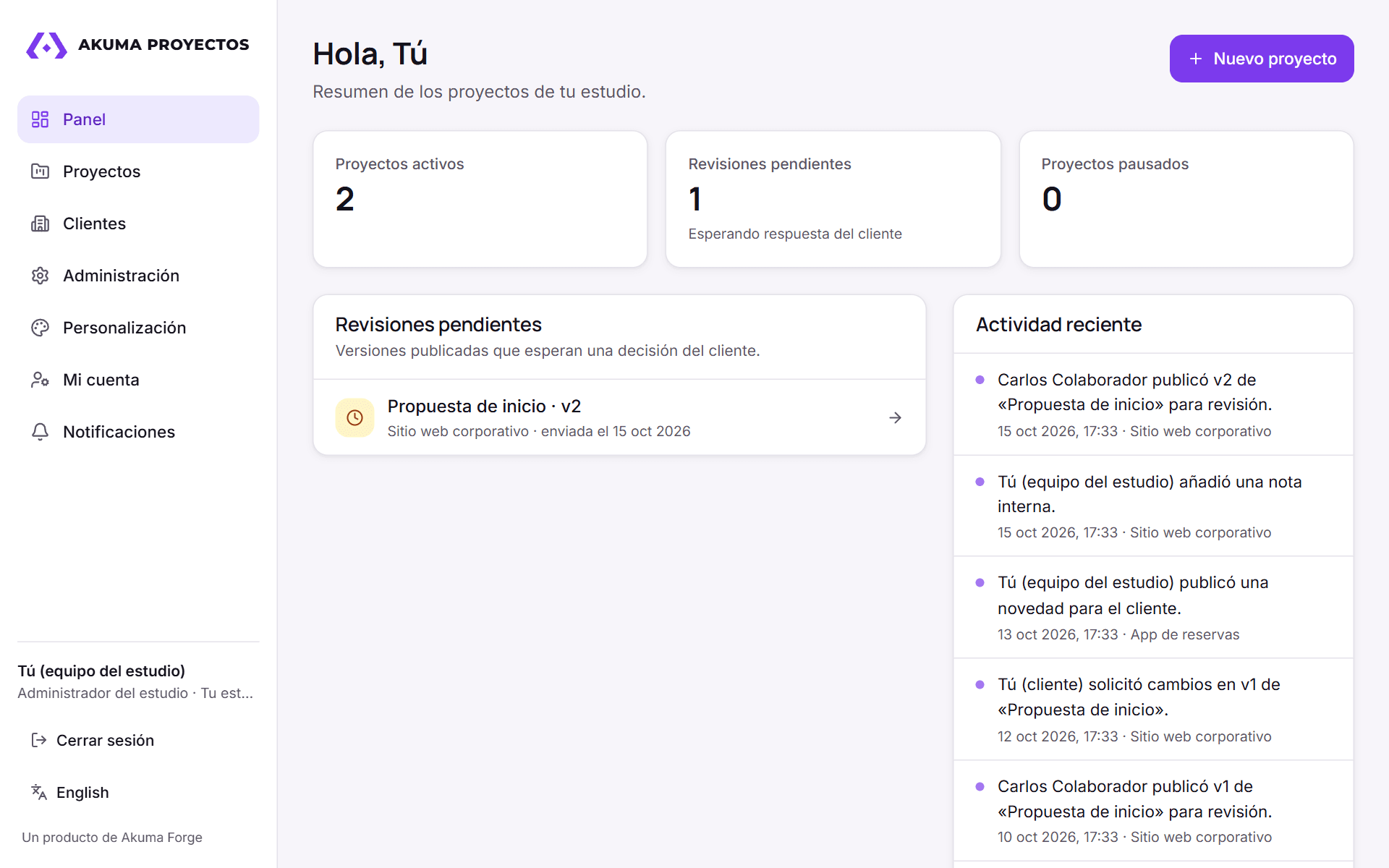Click the yellow clock icon for Propuesta de inicio
This screenshot has width=1389, height=868.
(x=354, y=417)
